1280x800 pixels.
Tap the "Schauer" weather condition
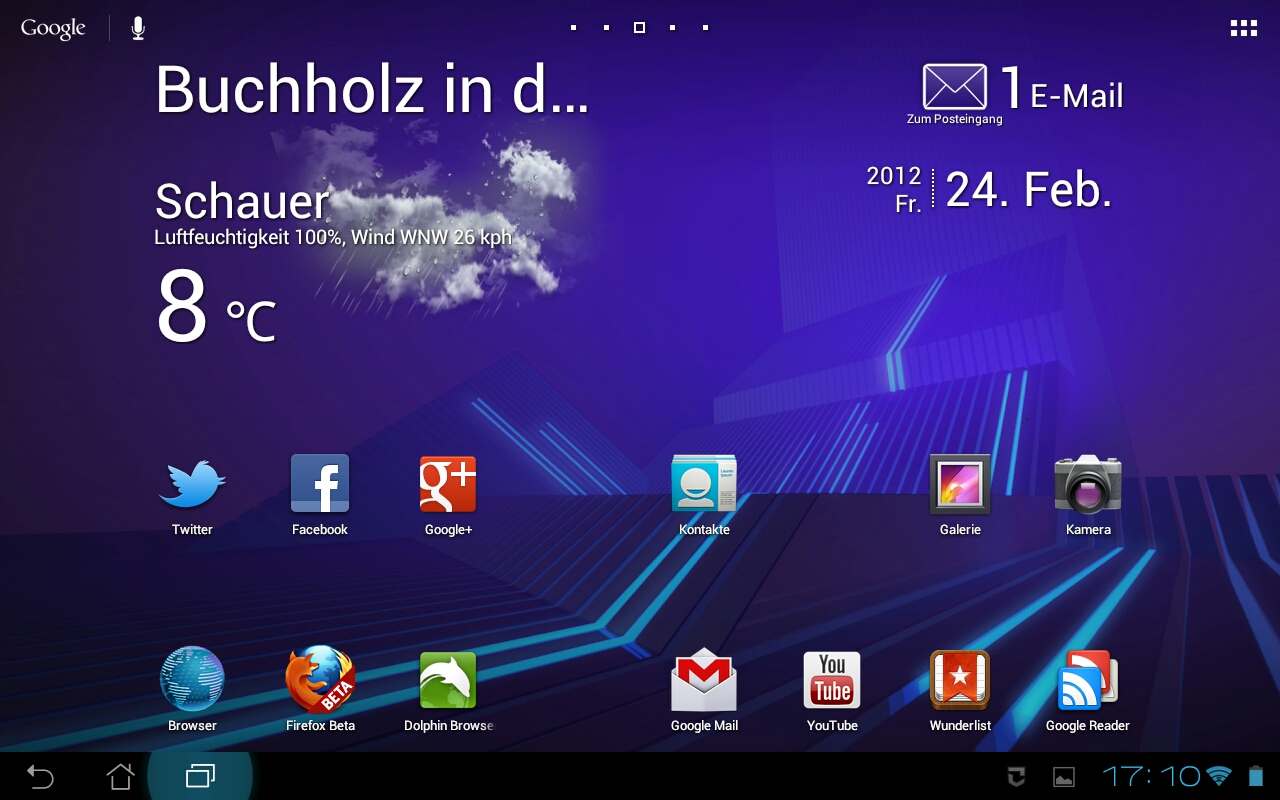click(242, 203)
